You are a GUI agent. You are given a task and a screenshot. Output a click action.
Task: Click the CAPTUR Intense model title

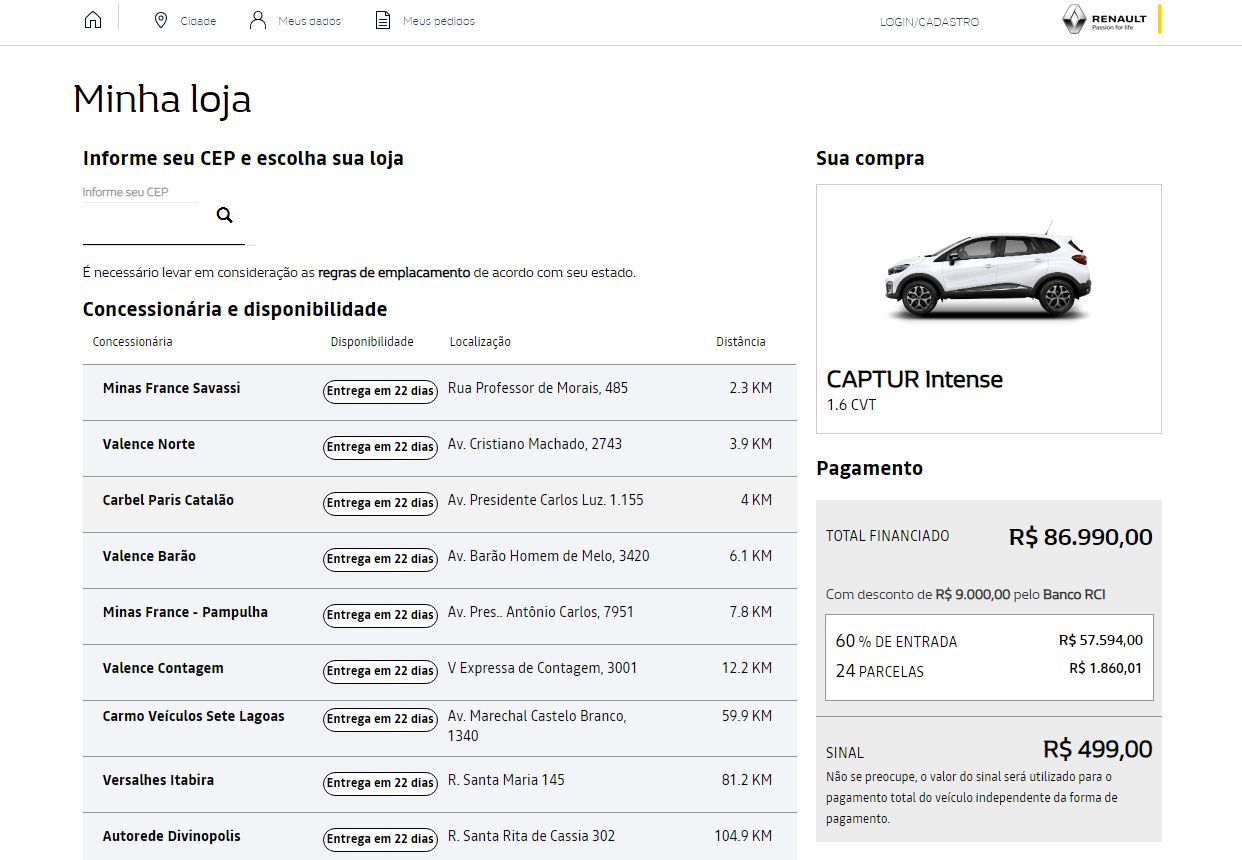(914, 379)
